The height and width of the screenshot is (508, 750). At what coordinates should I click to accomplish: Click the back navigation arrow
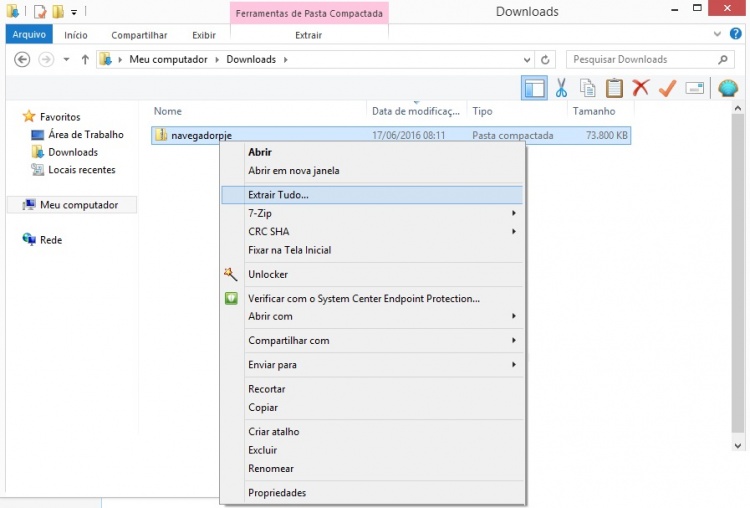pos(22,59)
